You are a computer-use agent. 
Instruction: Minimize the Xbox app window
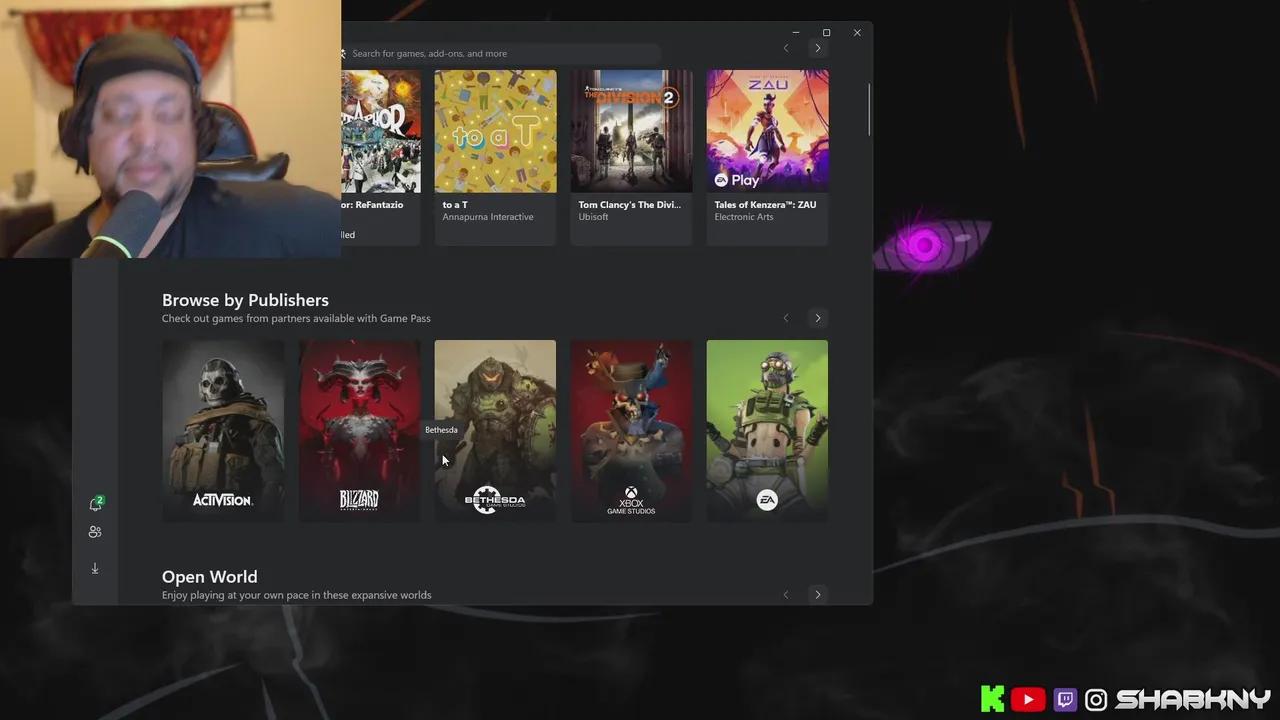[796, 33]
